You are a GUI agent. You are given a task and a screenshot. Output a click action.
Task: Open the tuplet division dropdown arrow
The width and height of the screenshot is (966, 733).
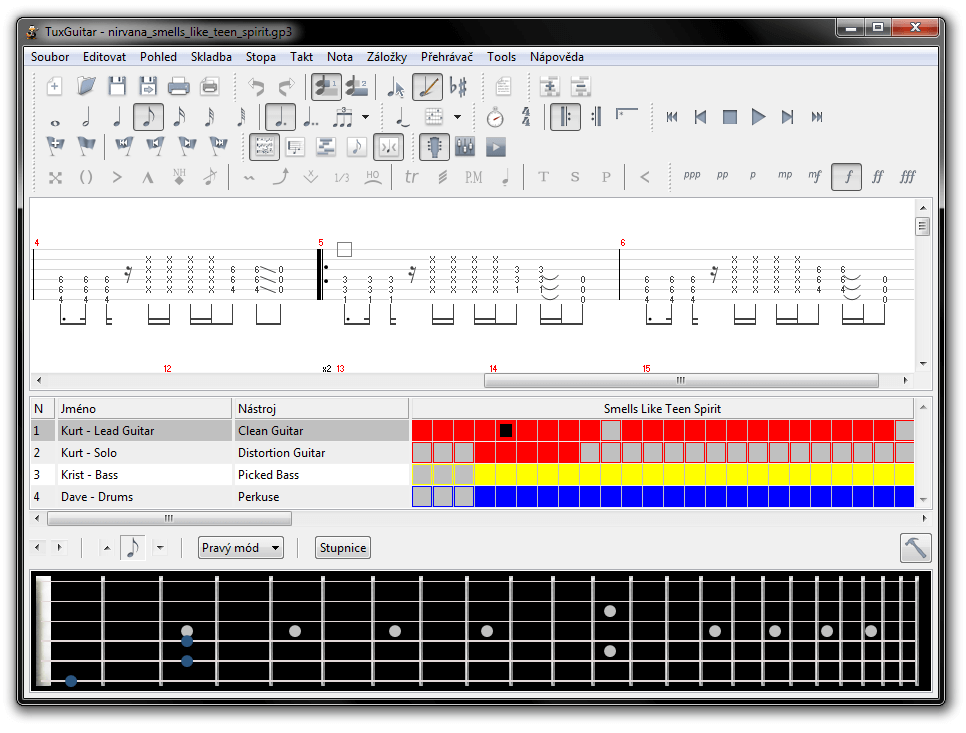click(365, 117)
